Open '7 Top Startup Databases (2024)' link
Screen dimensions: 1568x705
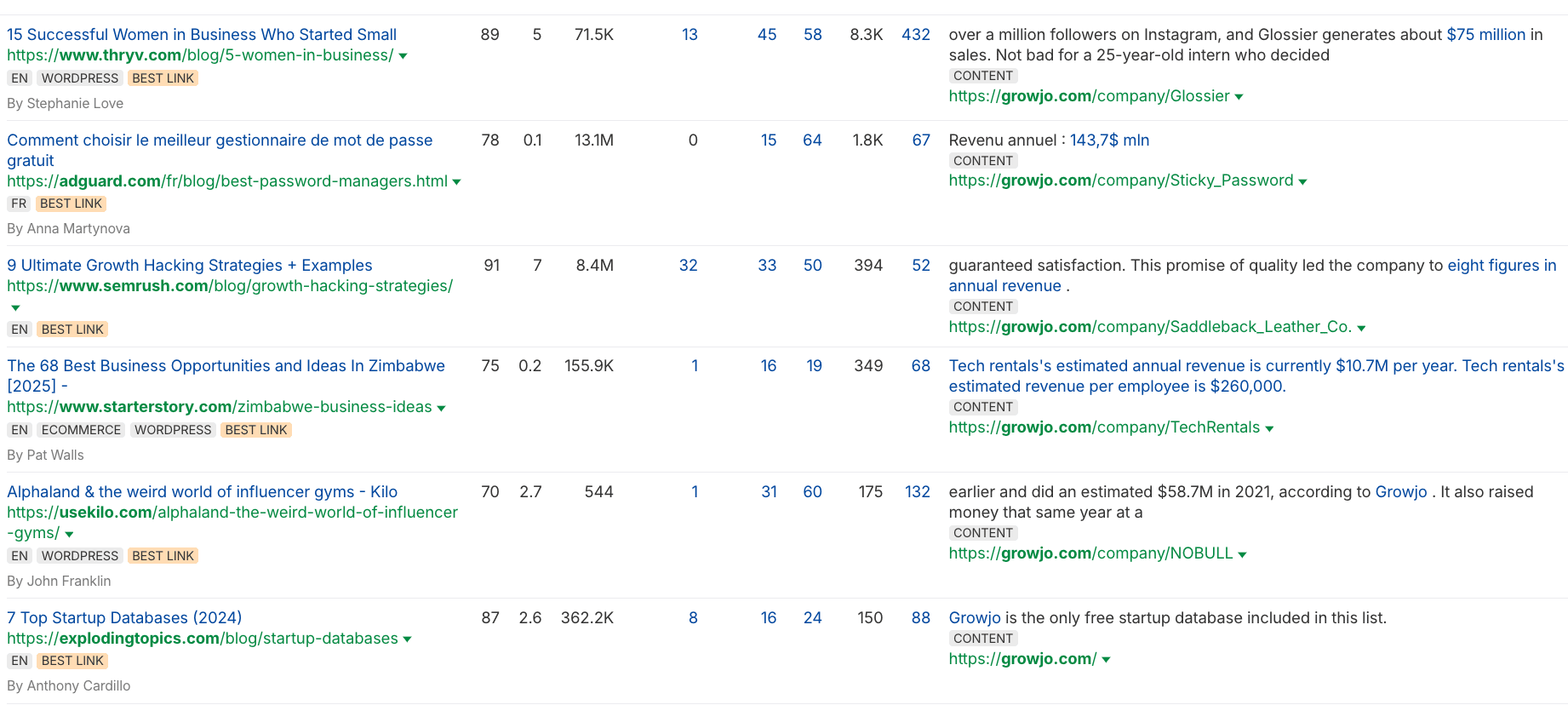pyautogui.click(x=124, y=618)
